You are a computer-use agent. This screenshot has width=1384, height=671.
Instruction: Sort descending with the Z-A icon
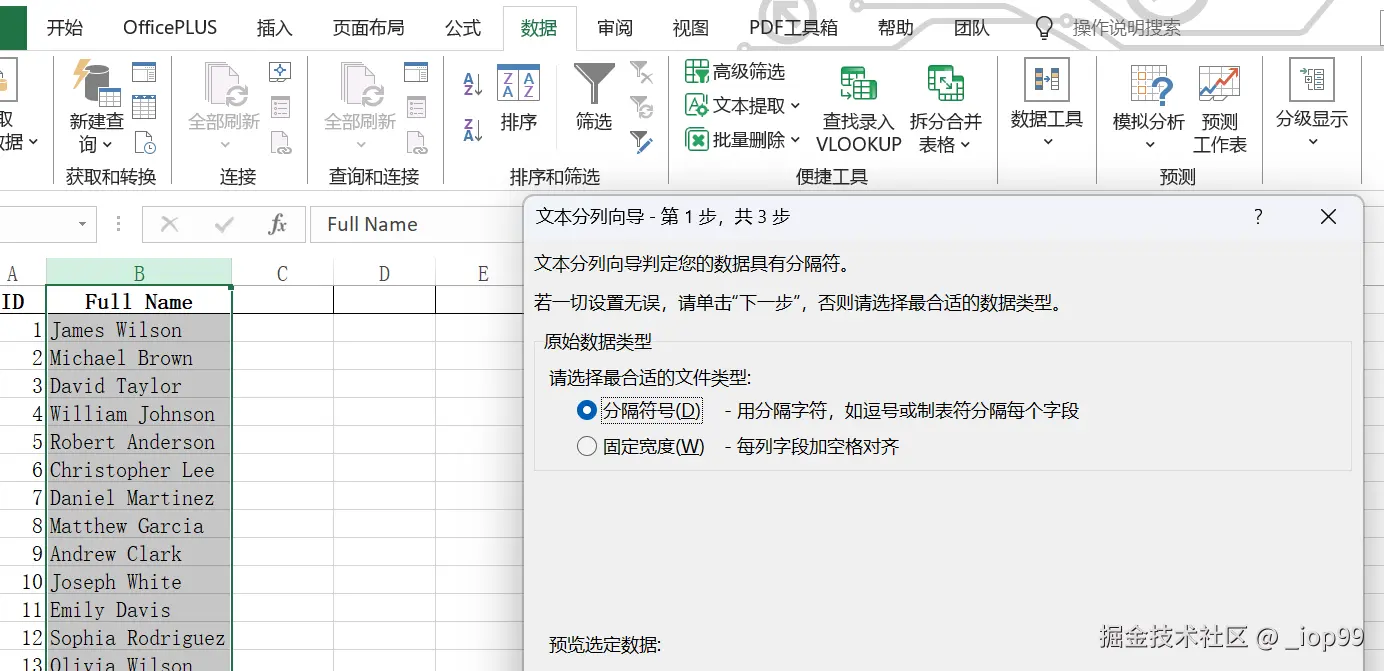pos(473,129)
